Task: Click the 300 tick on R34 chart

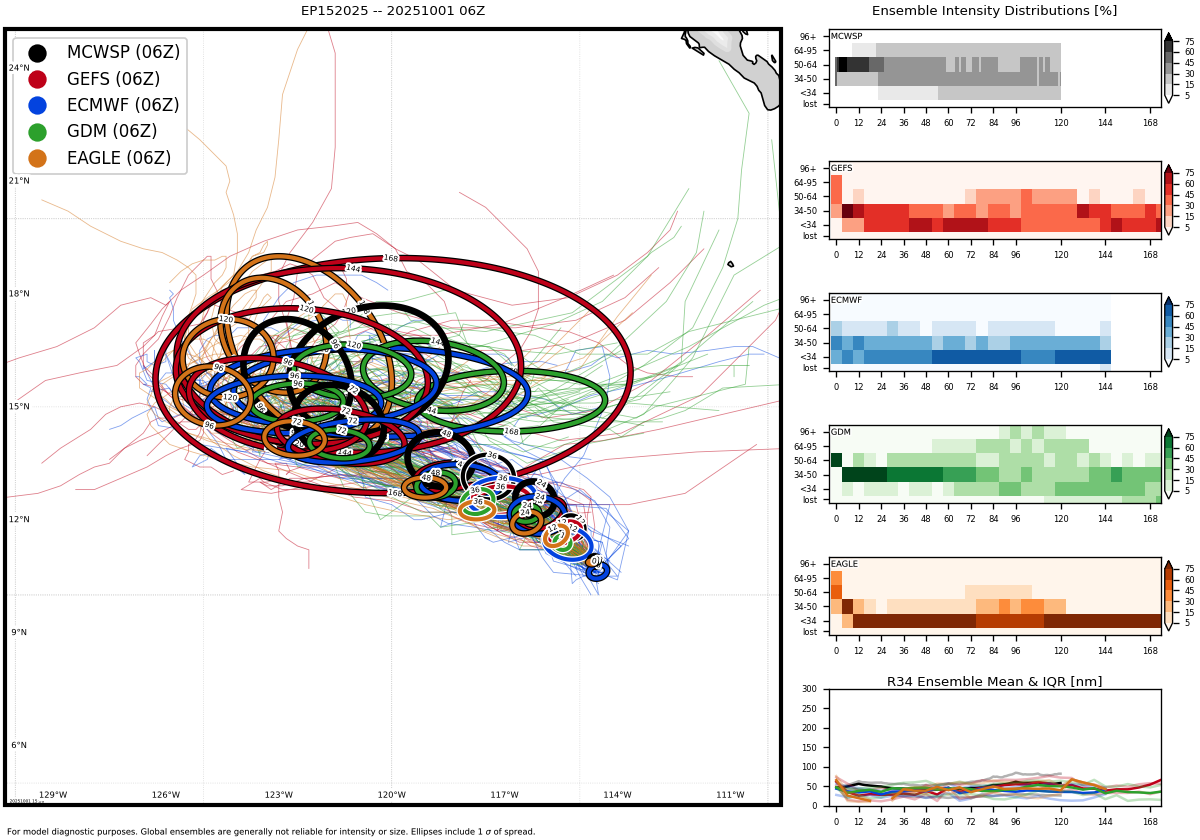Action: [809, 689]
